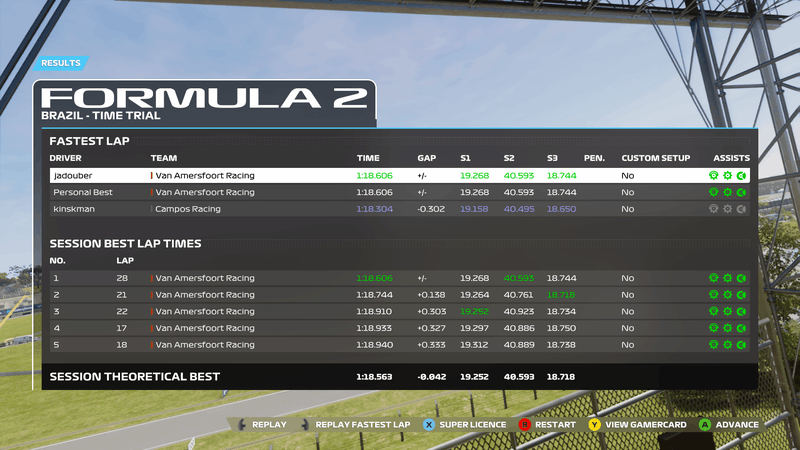Select last assist icon in Personal Best row
This screenshot has width=800, height=450.
tap(741, 192)
